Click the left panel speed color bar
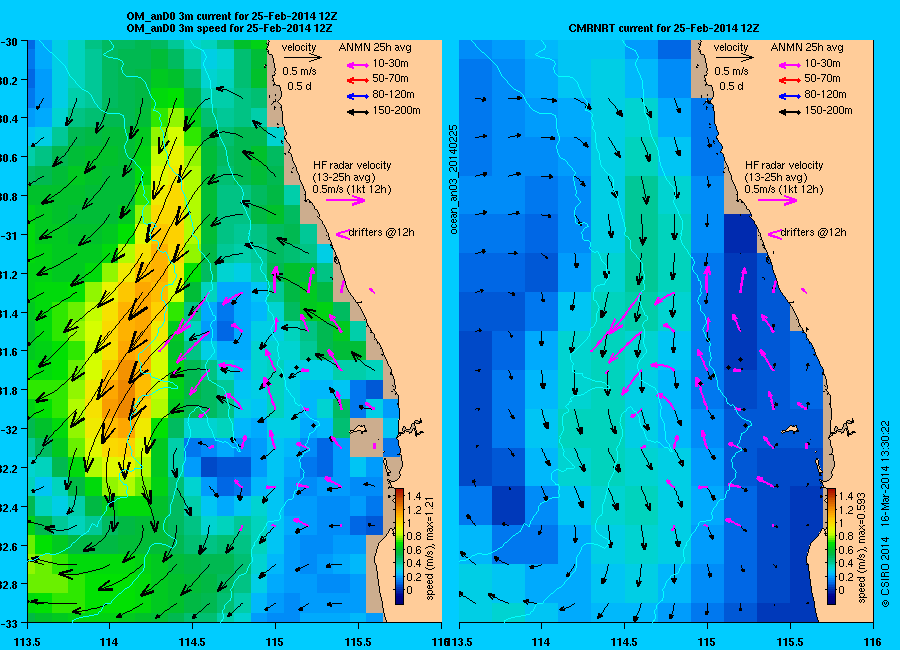 coord(399,547)
